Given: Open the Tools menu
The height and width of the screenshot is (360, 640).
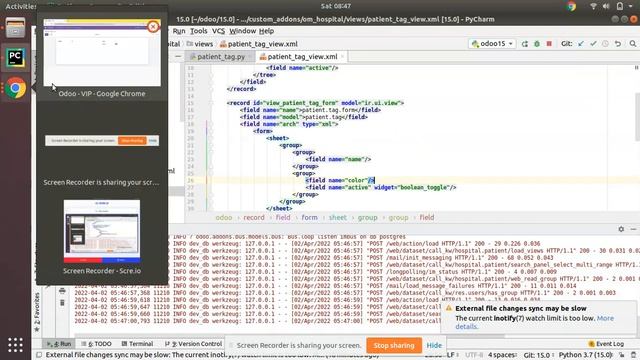Looking at the screenshot, I should pyautogui.click(x=199, y=31).
